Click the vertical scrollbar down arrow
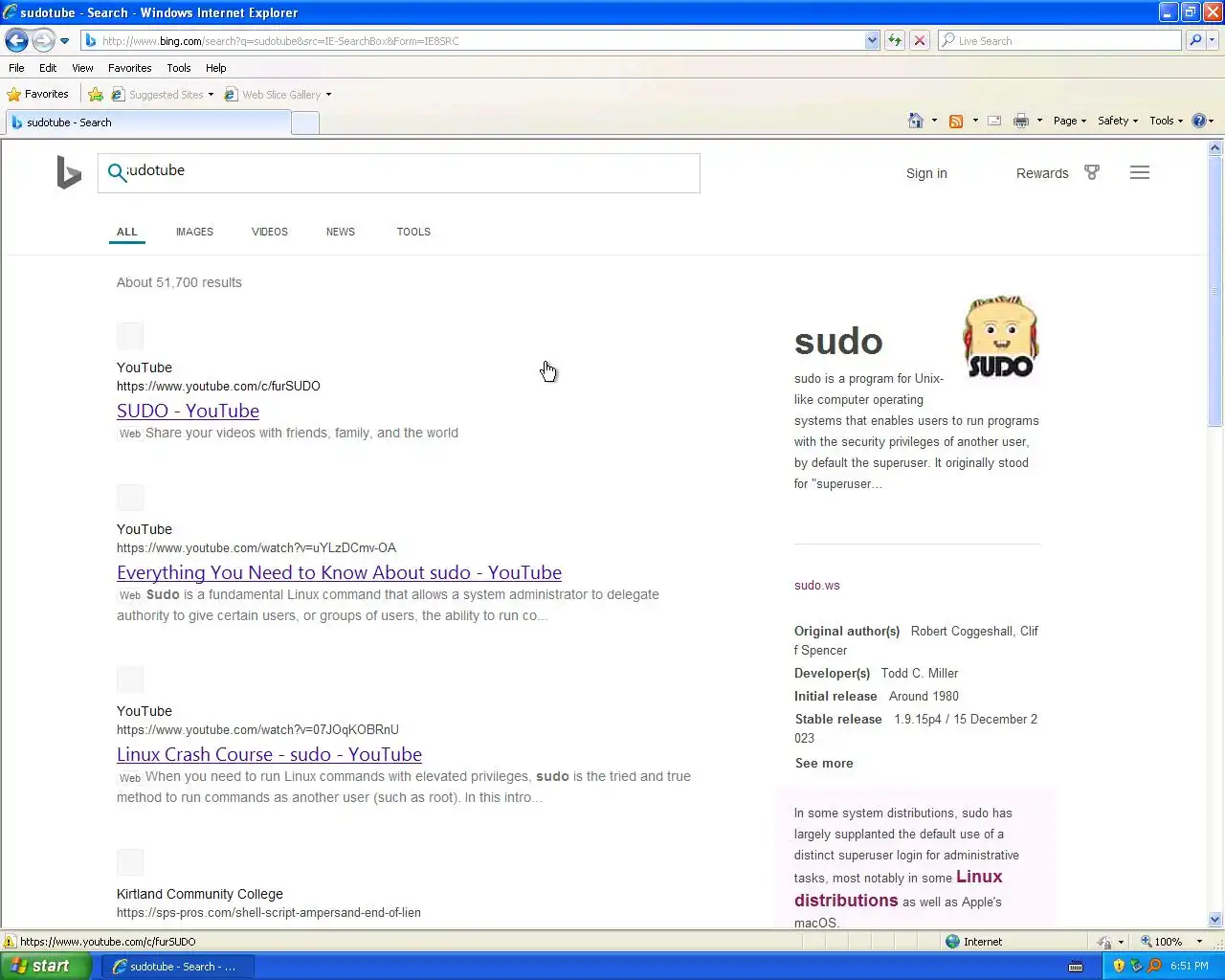This screenshot has height=980, width=1225. (1215, 920)
